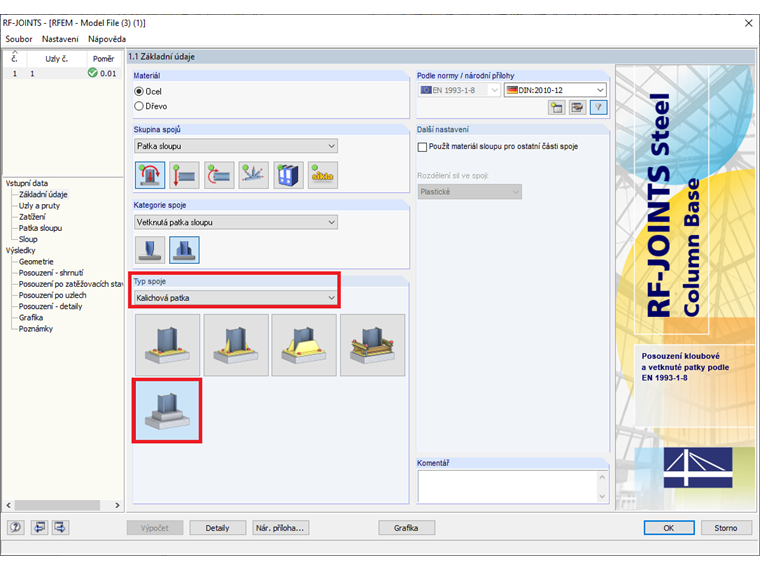The height and width of the screenshot is (570, 760).
Task: Select the column base joint group icon
Action: point(150,175)
